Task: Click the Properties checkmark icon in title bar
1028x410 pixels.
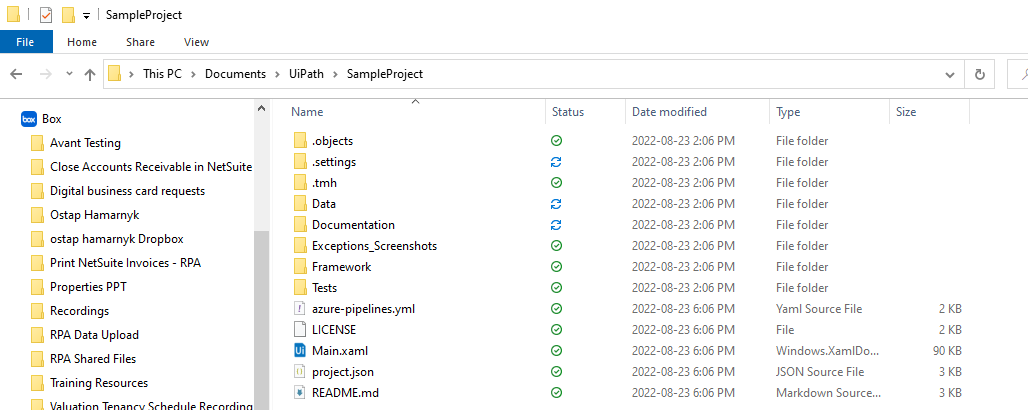Action: tap(46, 14)
